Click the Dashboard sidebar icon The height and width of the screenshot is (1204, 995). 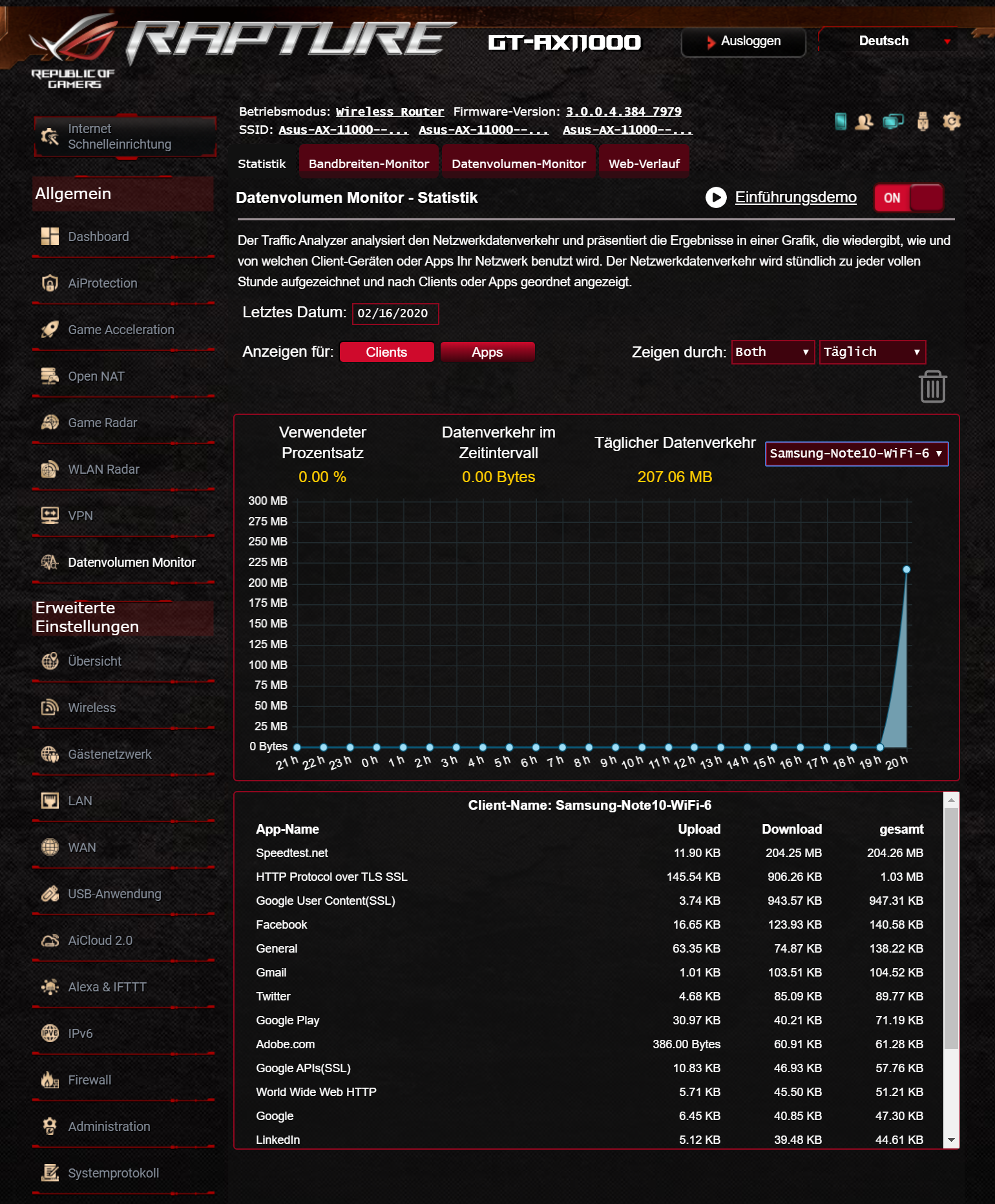(50, 237)
